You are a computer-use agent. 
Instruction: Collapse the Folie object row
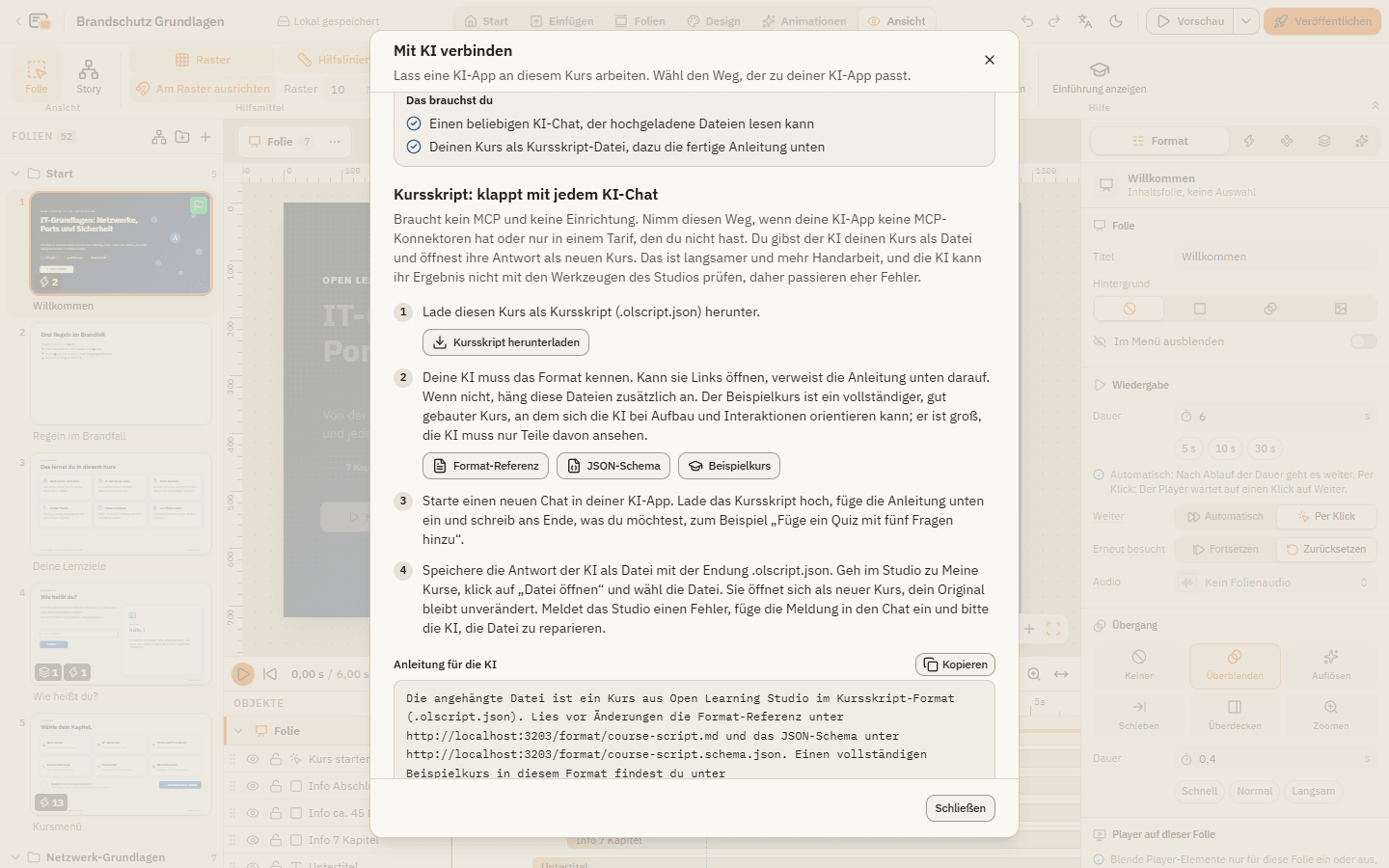coord(238,731)
